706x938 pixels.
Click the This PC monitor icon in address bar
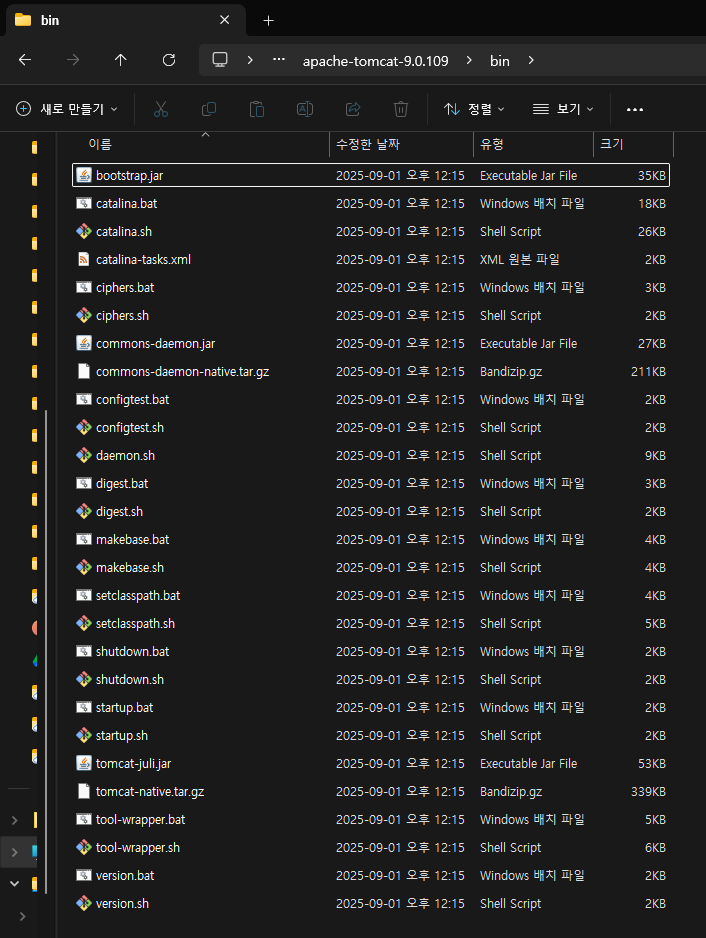point(220,60)
